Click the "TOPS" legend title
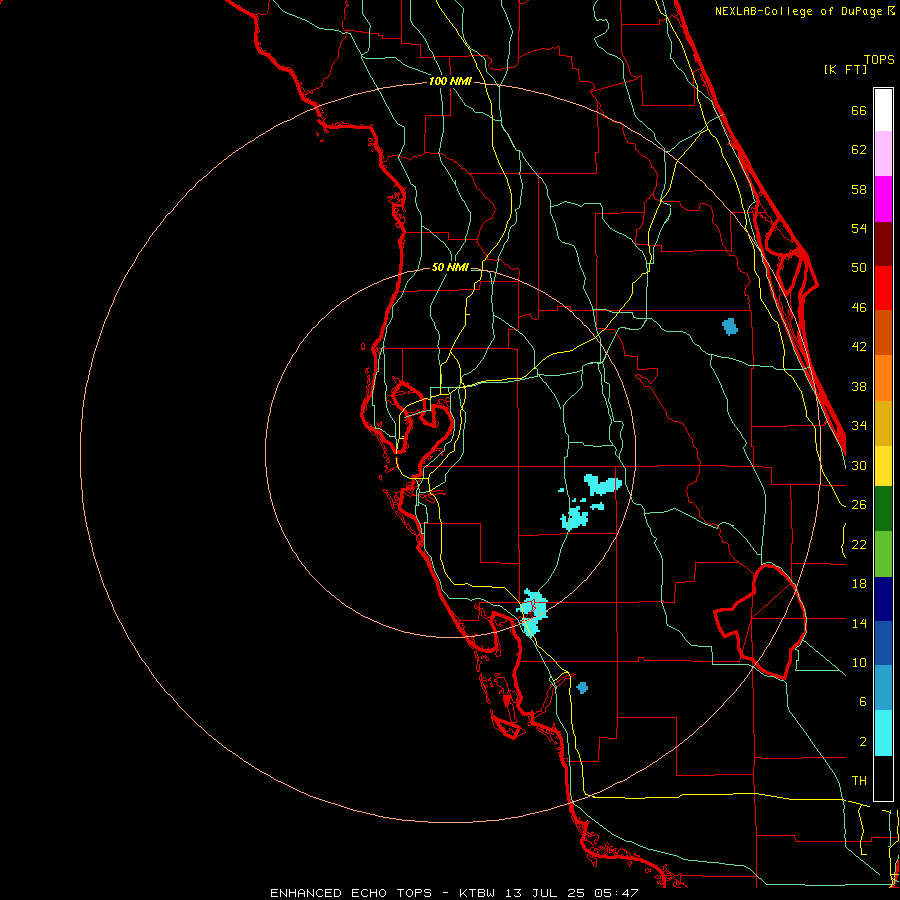This screenshot has height=900, width=900. click(879, 60)
